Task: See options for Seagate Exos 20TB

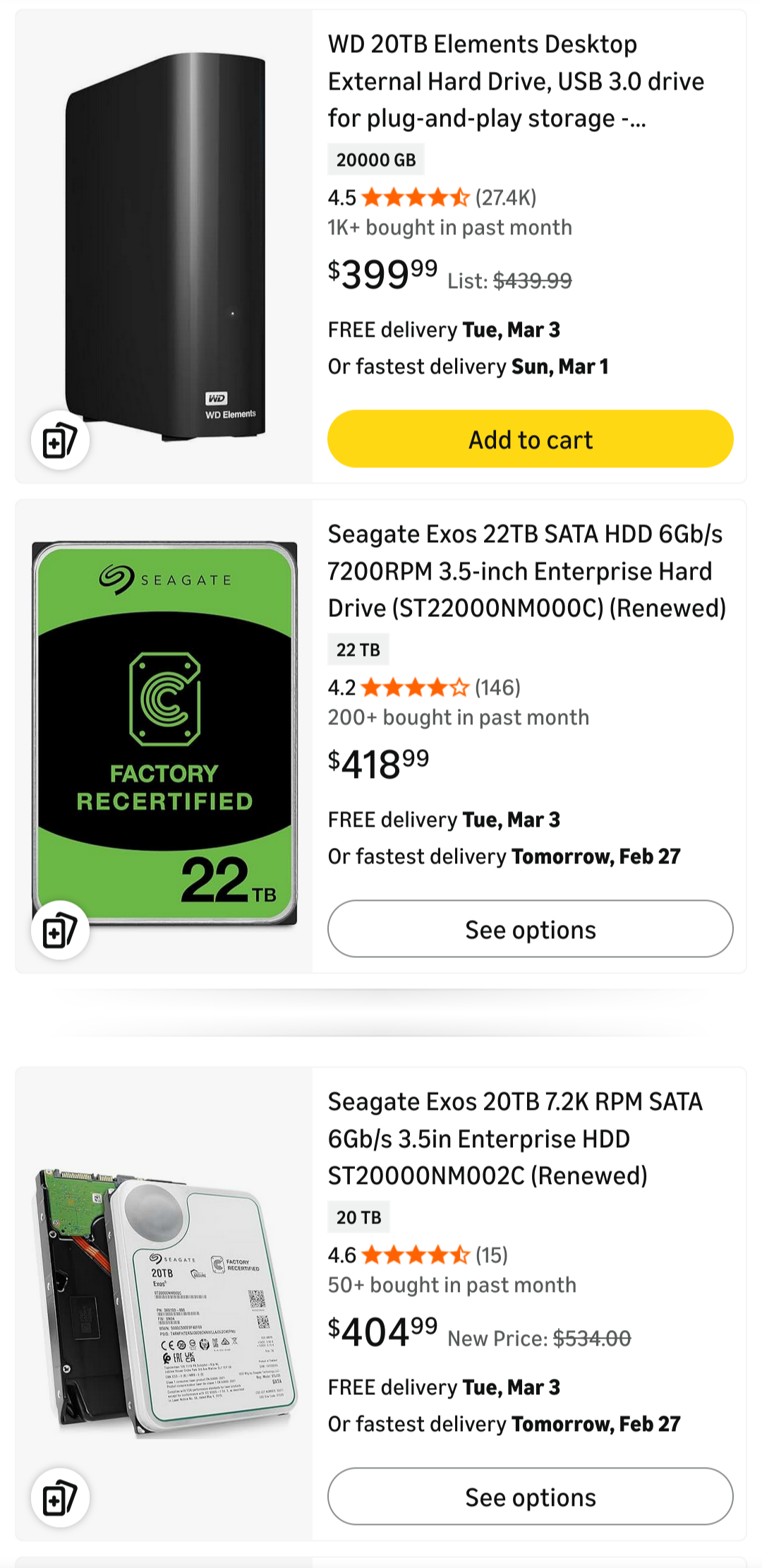Action: [530, 1497]
